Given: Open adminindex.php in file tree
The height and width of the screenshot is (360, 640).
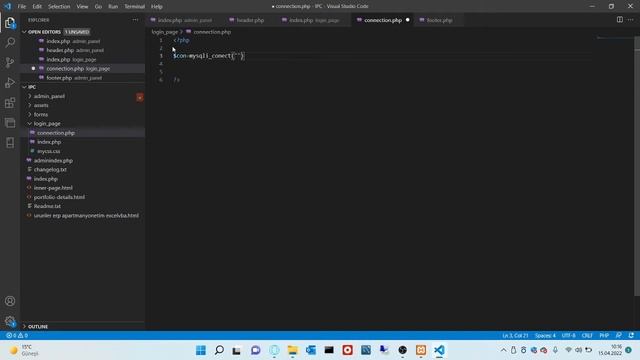Looking at the screenshot, I should [53, 161].
